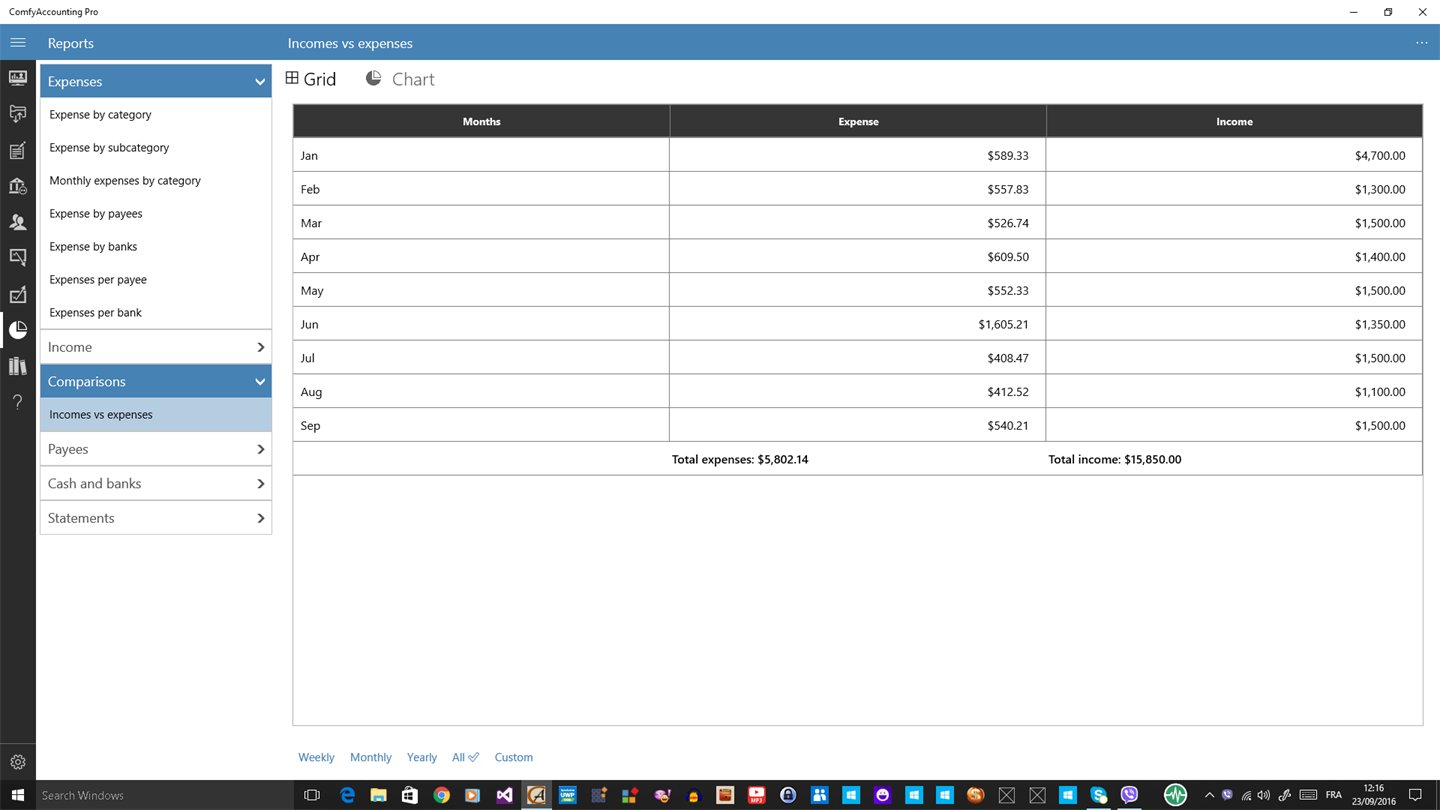Click the Jun expense value $1,605.21
This screenshot has width=1440, height=810.
1004,324
